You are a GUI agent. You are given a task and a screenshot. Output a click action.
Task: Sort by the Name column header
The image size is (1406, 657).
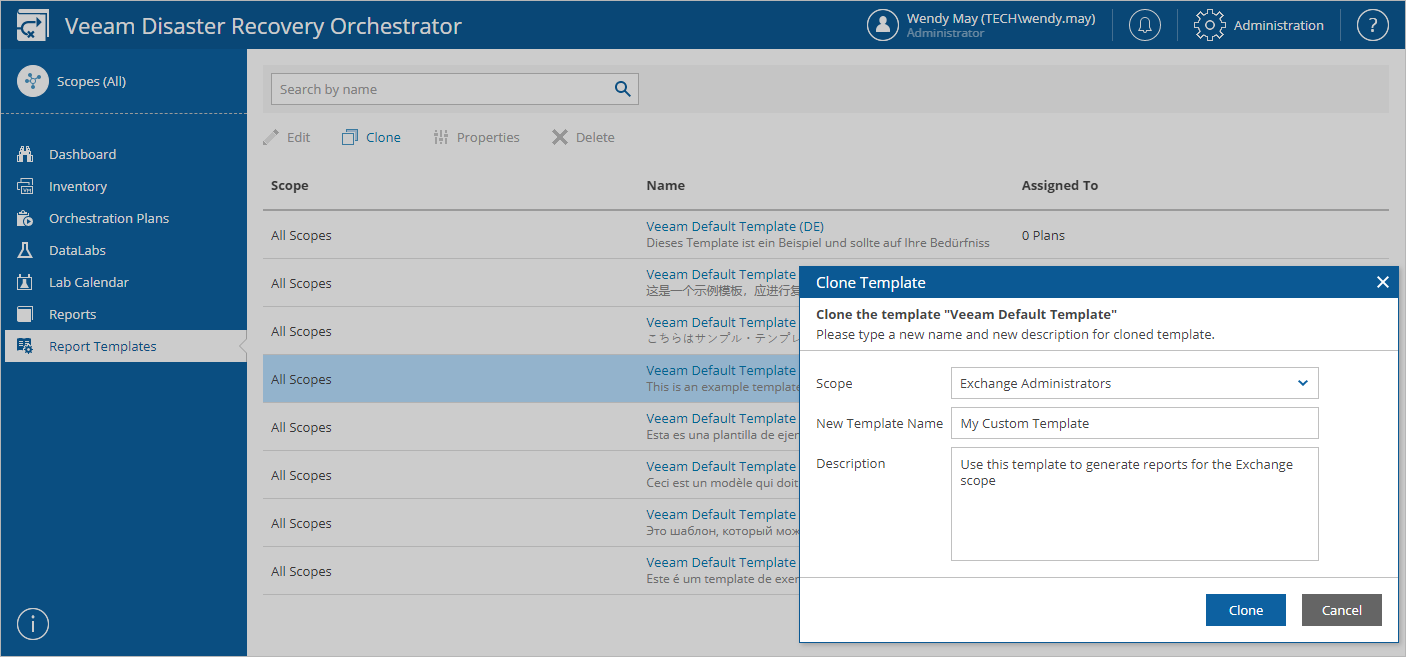pyautogui.click(x=666, y=185)
